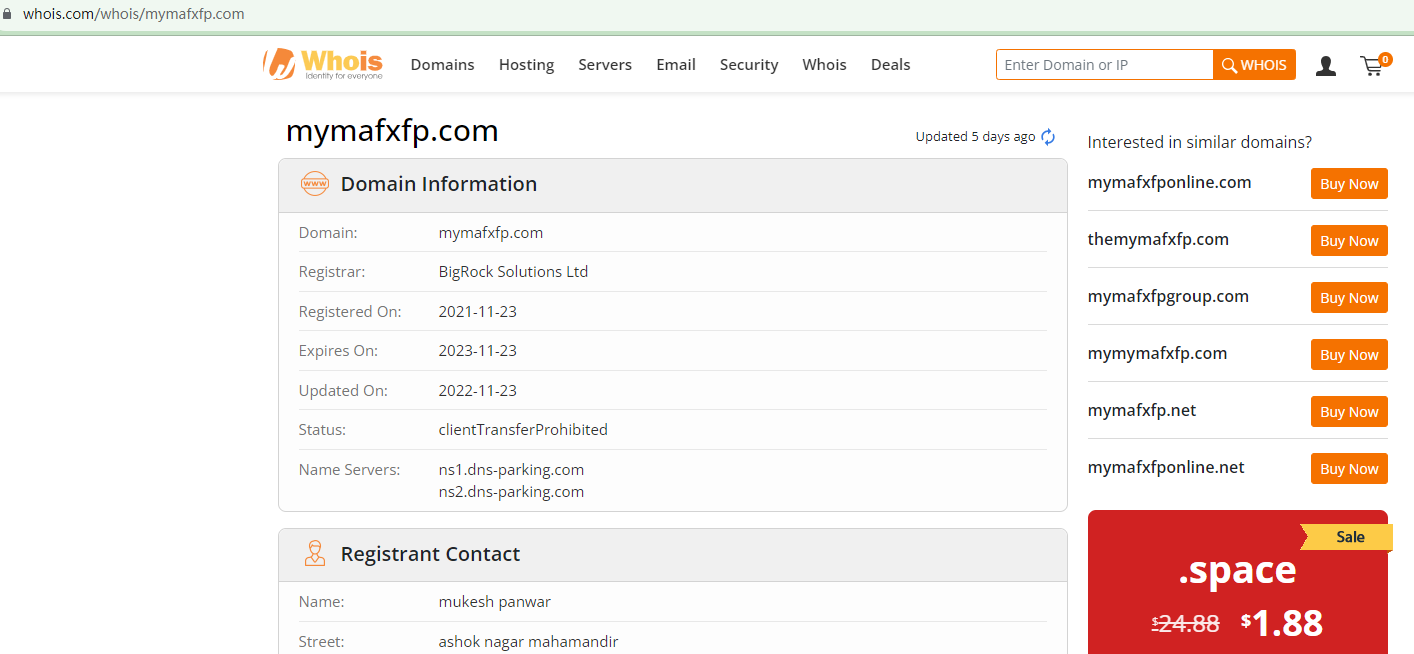Click the Sale ribbon on the banner
The image size is (1414, 654).
(1348, 537)
